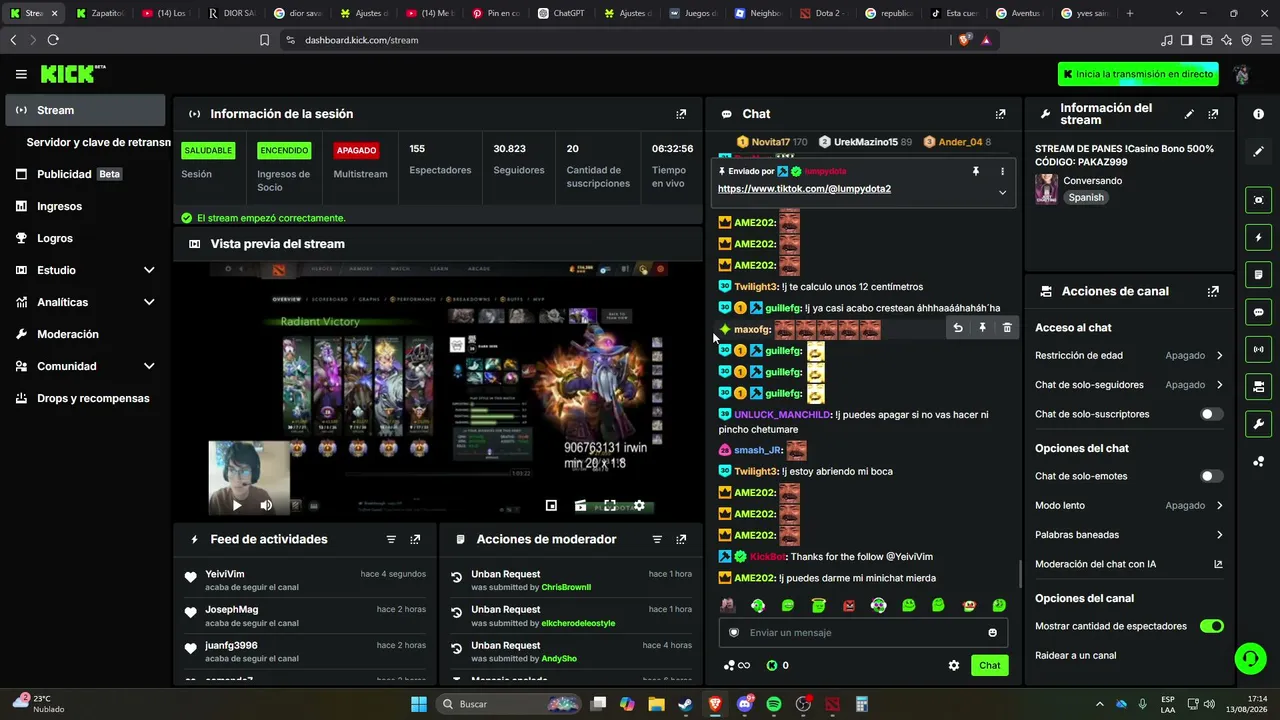The image size is (1280, 720).
Task: Toggle the stream preview widget in the right rail
Action: pos(1258,200)
